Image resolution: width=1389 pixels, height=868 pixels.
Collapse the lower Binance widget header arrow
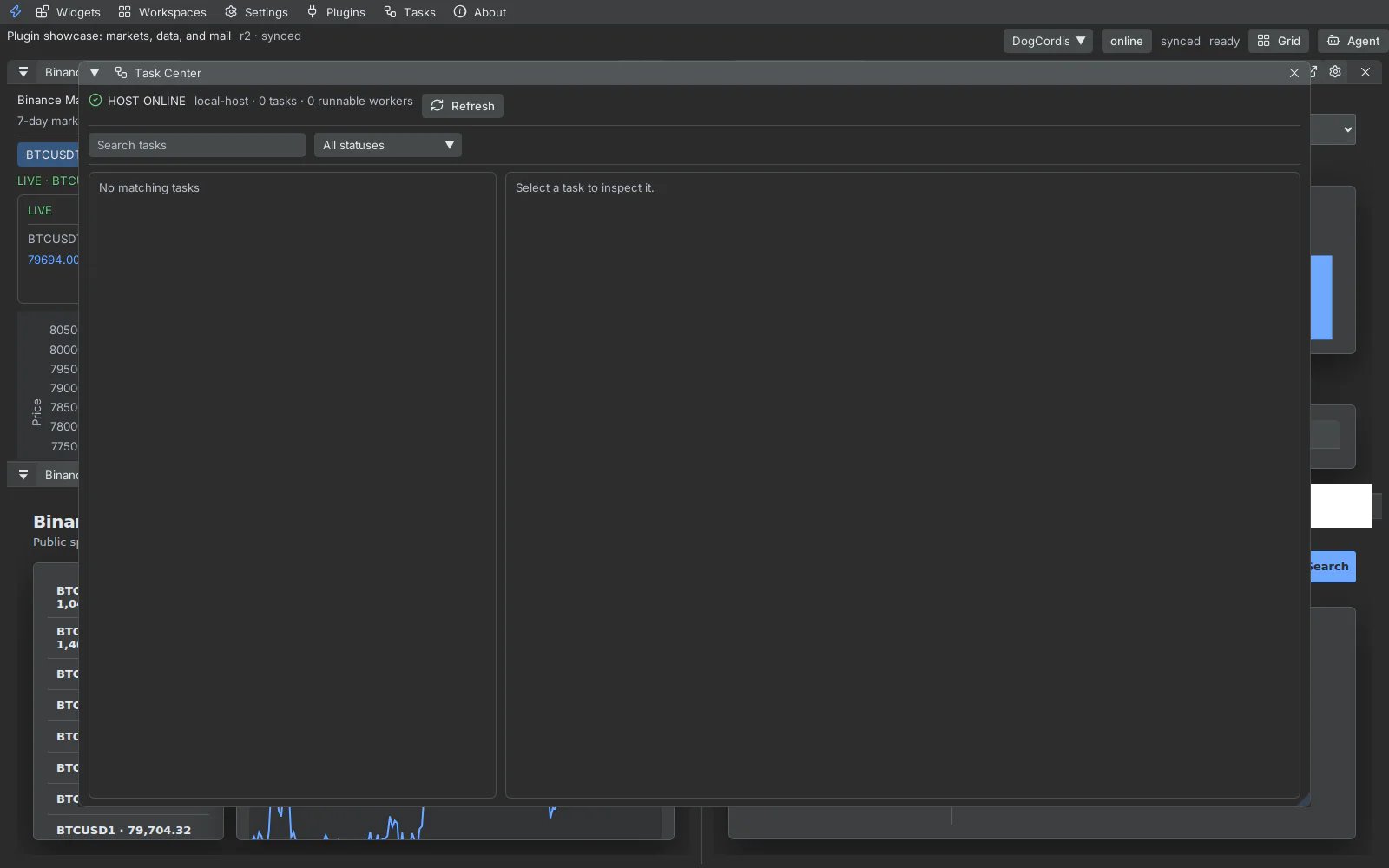click(23, 475)
